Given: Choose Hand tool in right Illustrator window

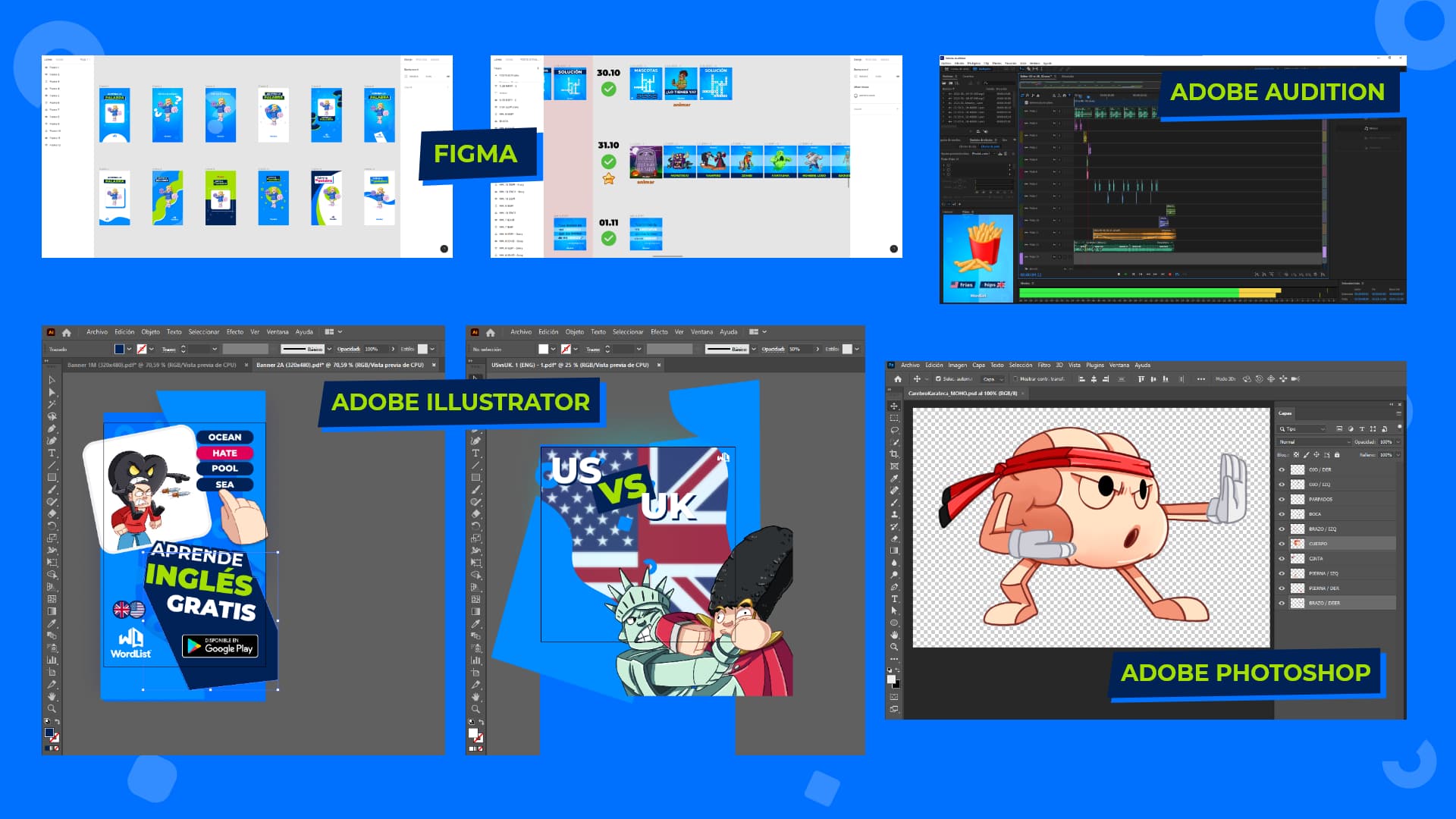Looking at the screenshot, I should [x=475, y=696].
